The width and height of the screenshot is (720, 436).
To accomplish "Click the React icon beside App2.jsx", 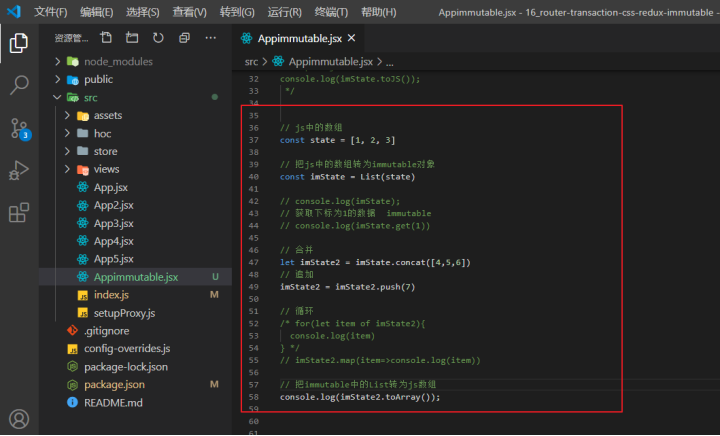I will 83,205.
